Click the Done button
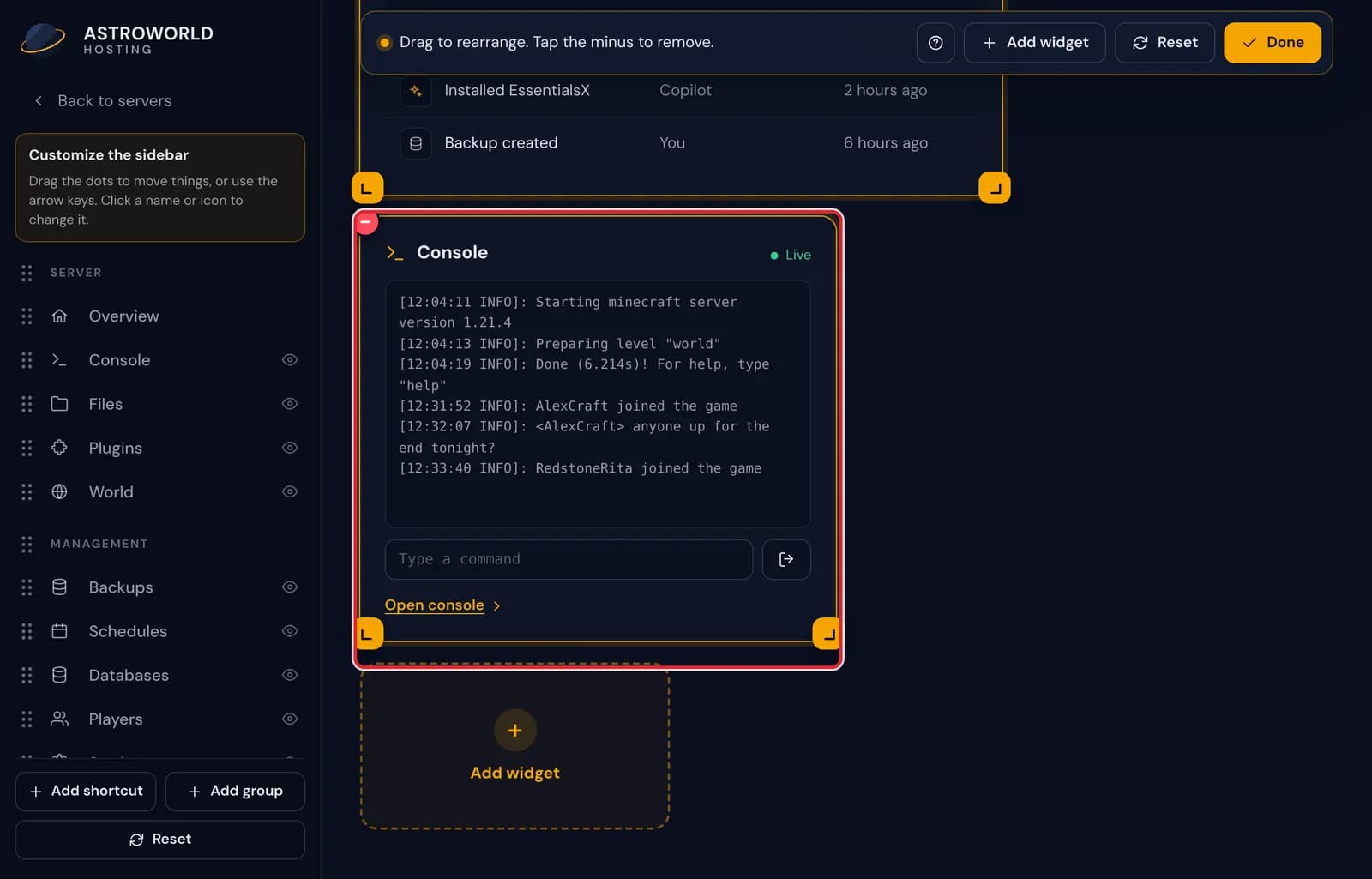This screenshot has height=879, width=1372. 1273,43
